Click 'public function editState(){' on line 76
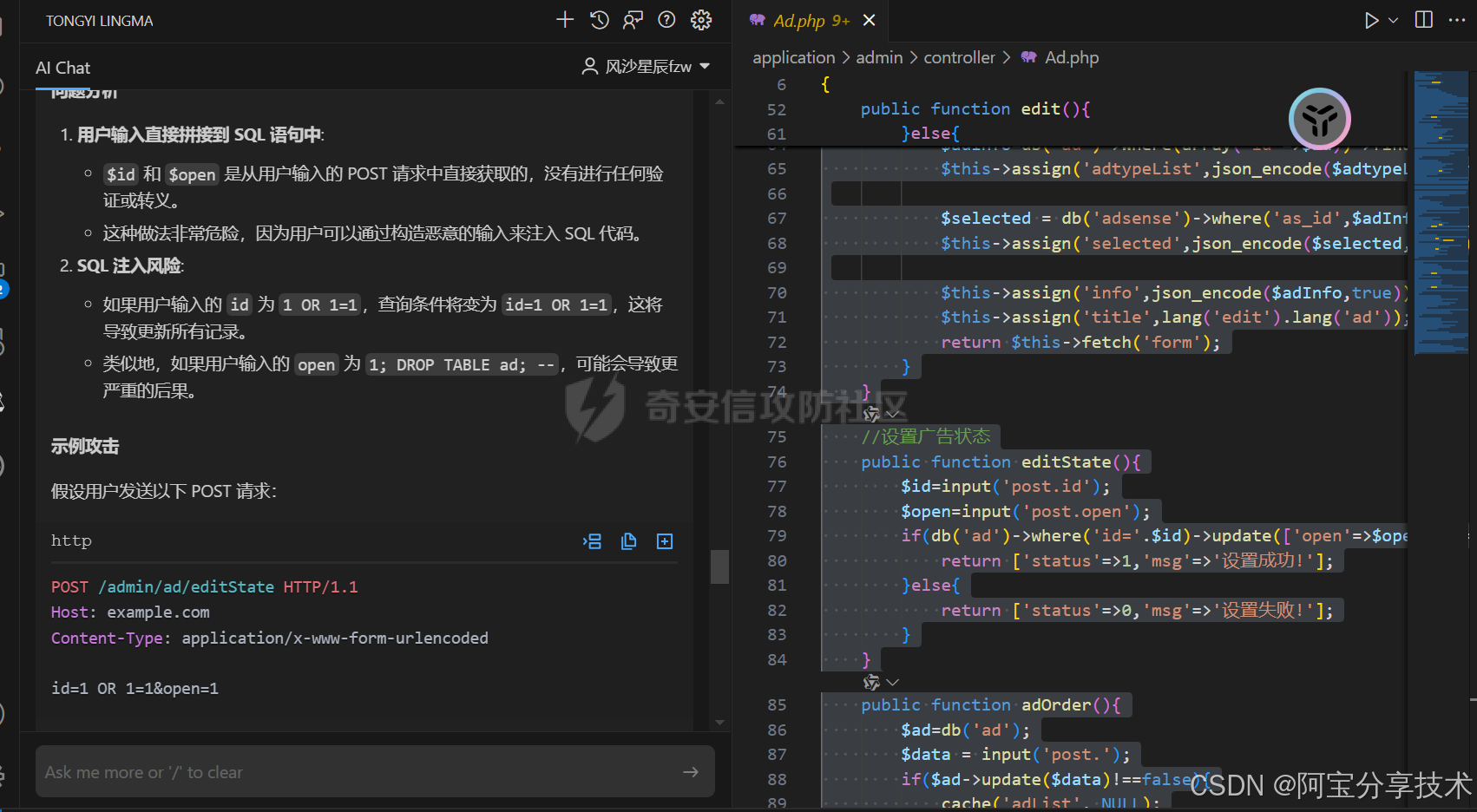The image size is (1477, 812). coord(1001,462)
